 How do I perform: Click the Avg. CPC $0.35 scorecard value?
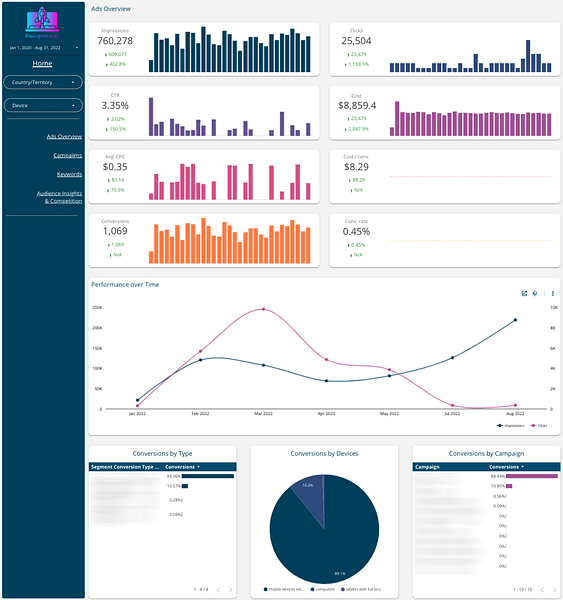[x=115, y=167]
